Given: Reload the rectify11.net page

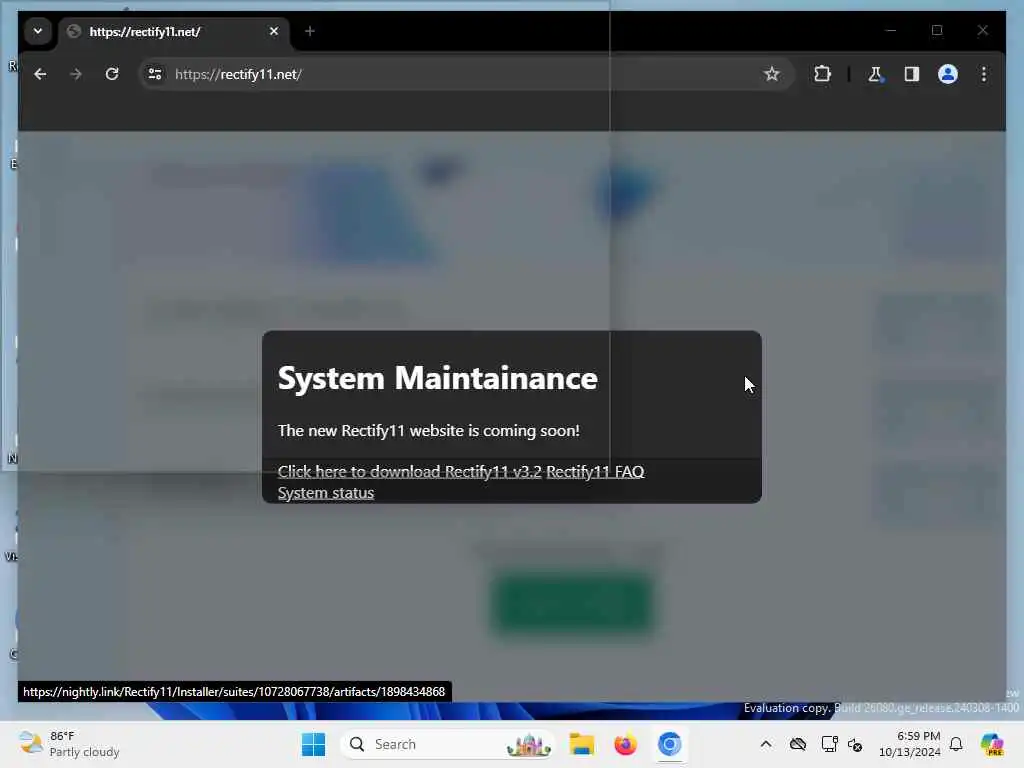Looking at the screenshot, I should [x=112, y=74].
